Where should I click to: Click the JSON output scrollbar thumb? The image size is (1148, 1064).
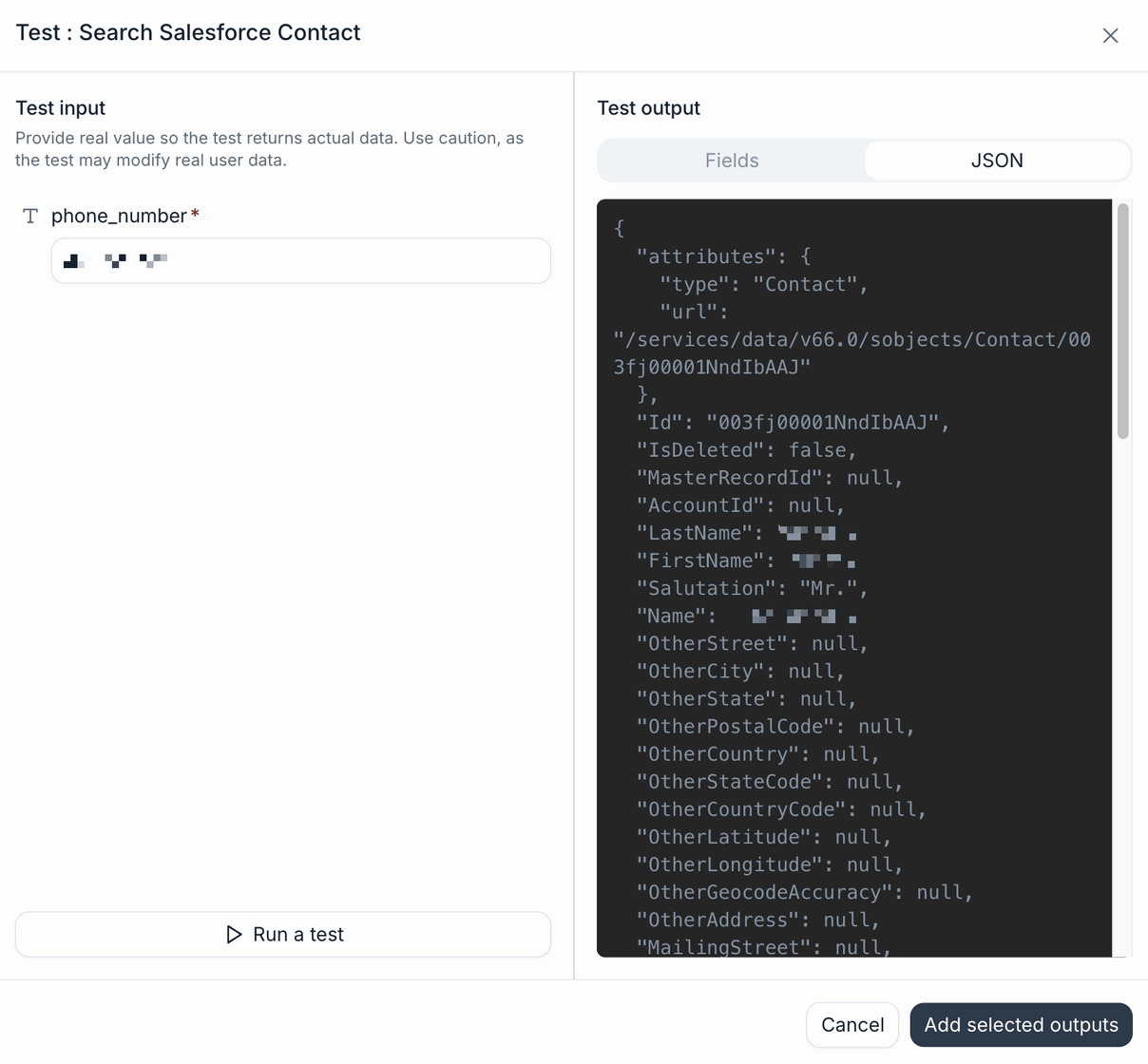(1123, 321)
